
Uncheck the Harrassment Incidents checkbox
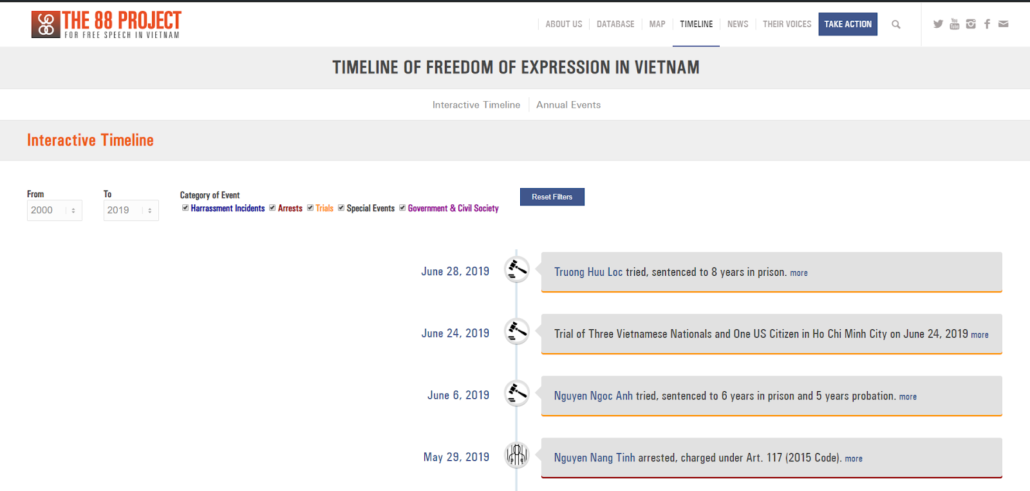click(x=186, y=208)
